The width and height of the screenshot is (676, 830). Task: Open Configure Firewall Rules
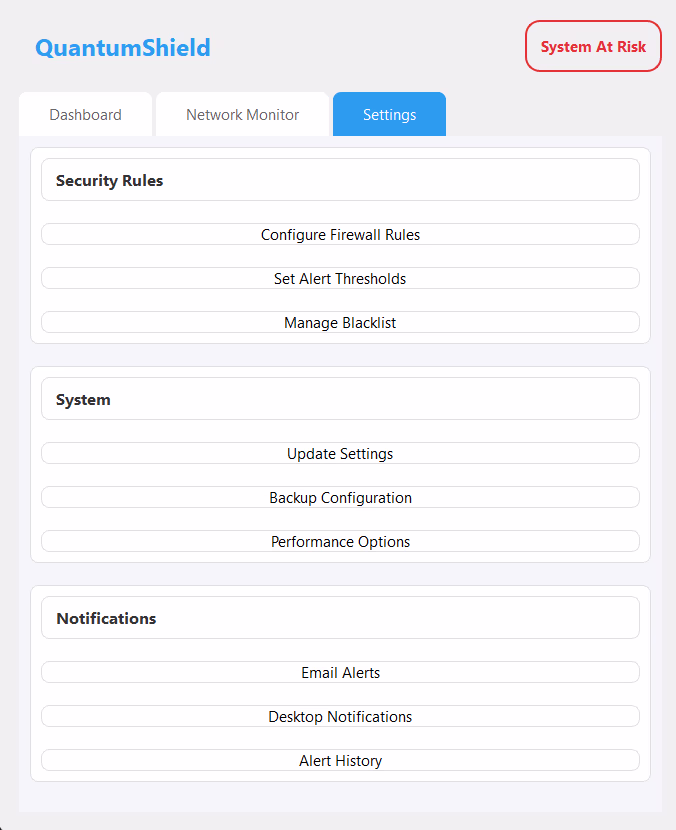pyautogui.click(x=340, y=234)
